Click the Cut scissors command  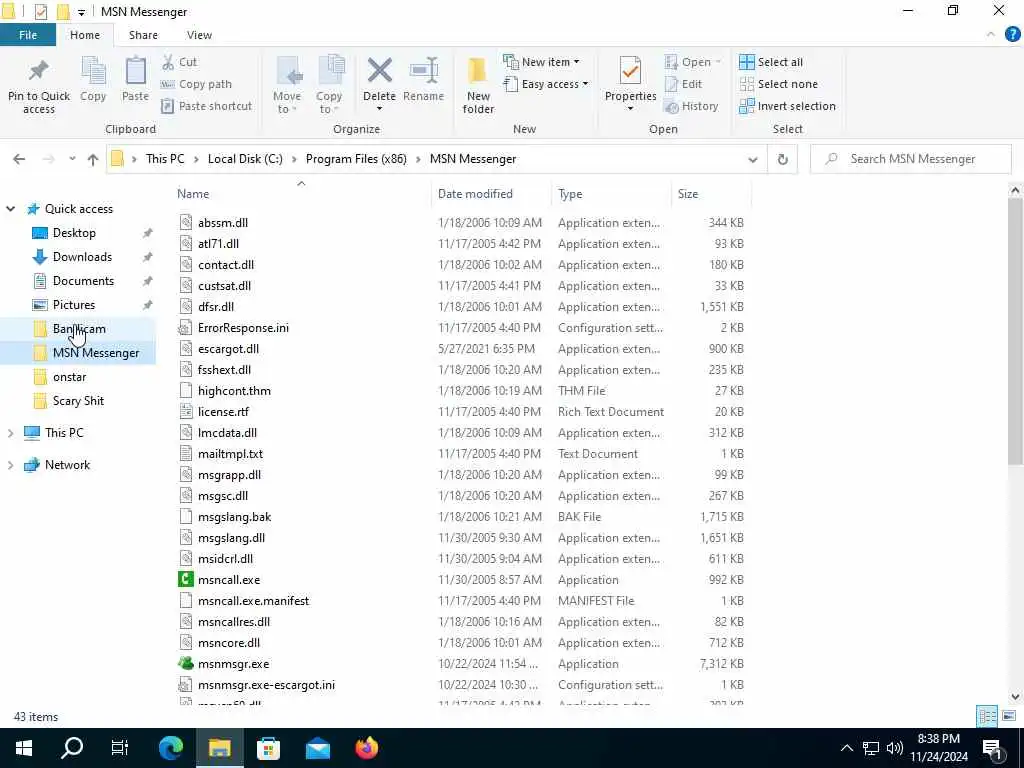click(179, 62)
